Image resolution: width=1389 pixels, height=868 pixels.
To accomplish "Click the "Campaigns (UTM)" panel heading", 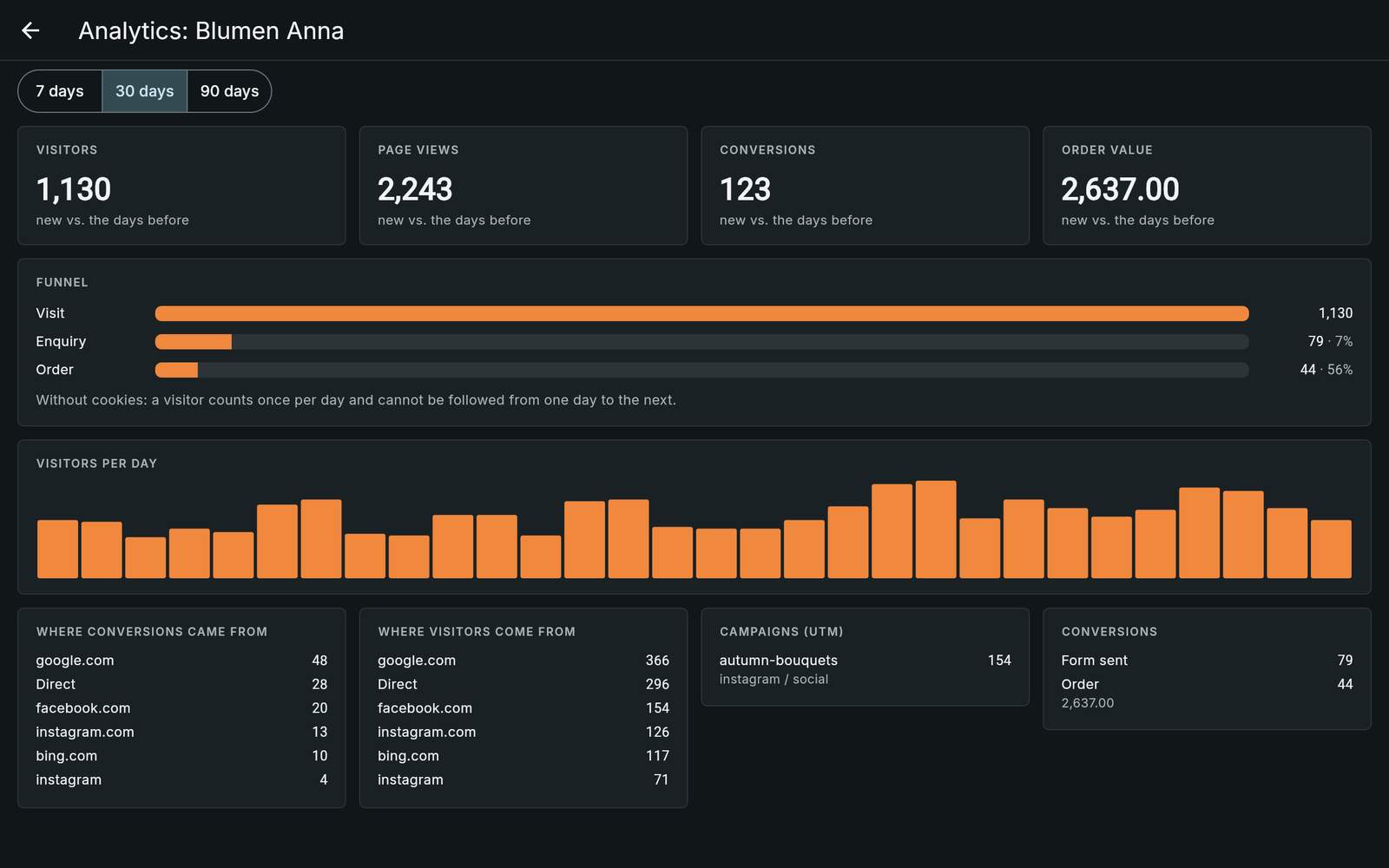I will 781,632.
